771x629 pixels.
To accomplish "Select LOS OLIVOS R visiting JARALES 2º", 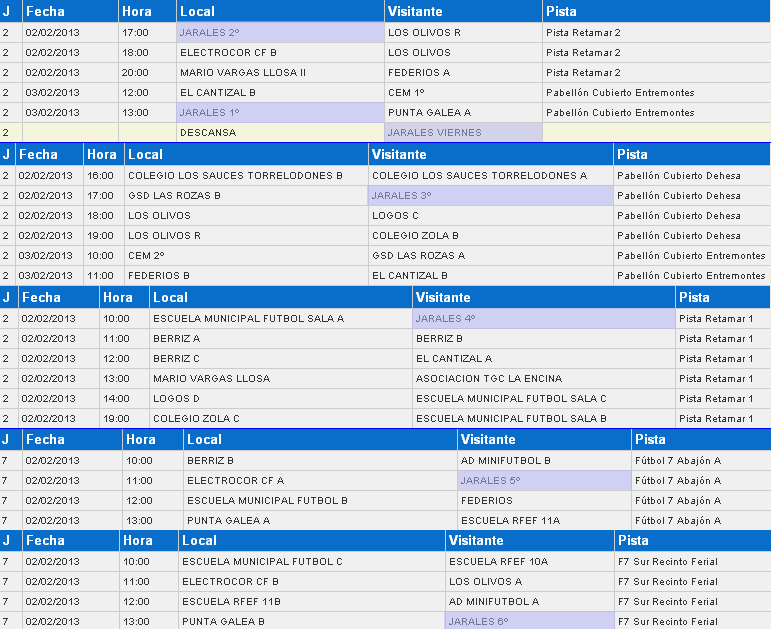I will pyautogui.click(x=463, y=33).
